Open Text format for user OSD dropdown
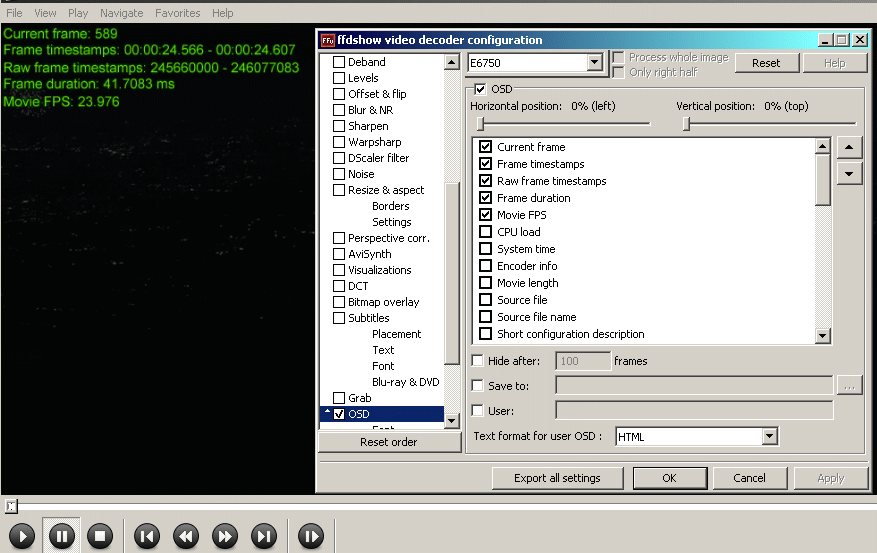Image resolution: width=877 pixels, height=553 pixels. pyautogui.click(x=770, y=436)
